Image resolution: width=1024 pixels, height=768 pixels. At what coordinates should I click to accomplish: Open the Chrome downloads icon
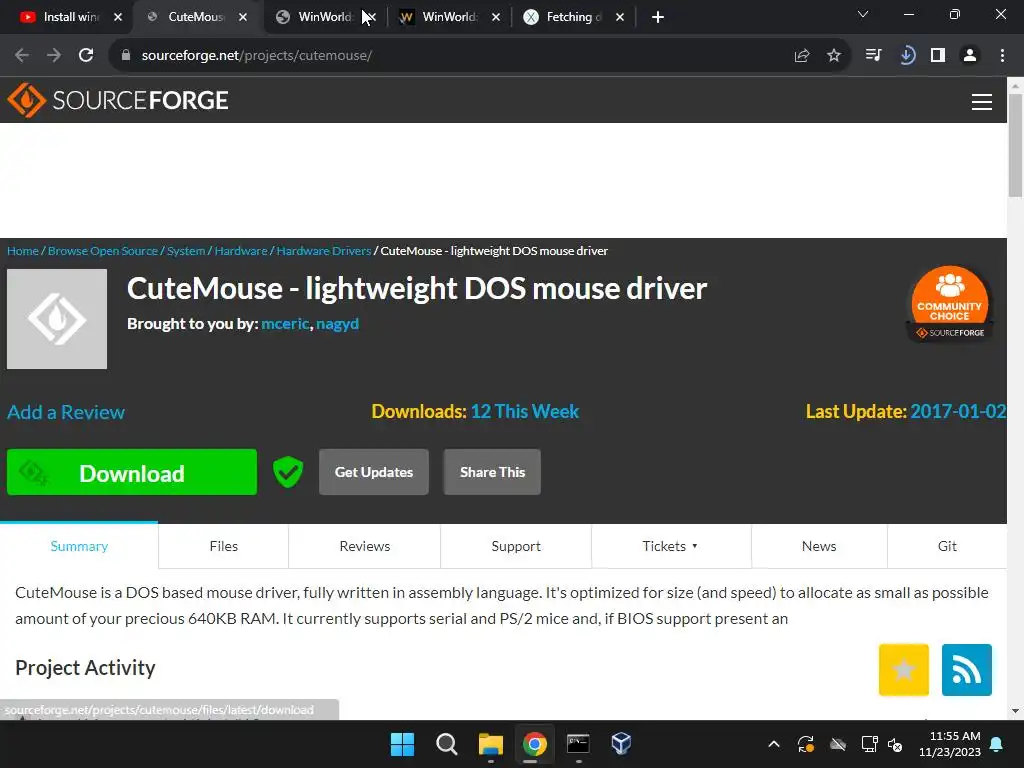(906, 56)
